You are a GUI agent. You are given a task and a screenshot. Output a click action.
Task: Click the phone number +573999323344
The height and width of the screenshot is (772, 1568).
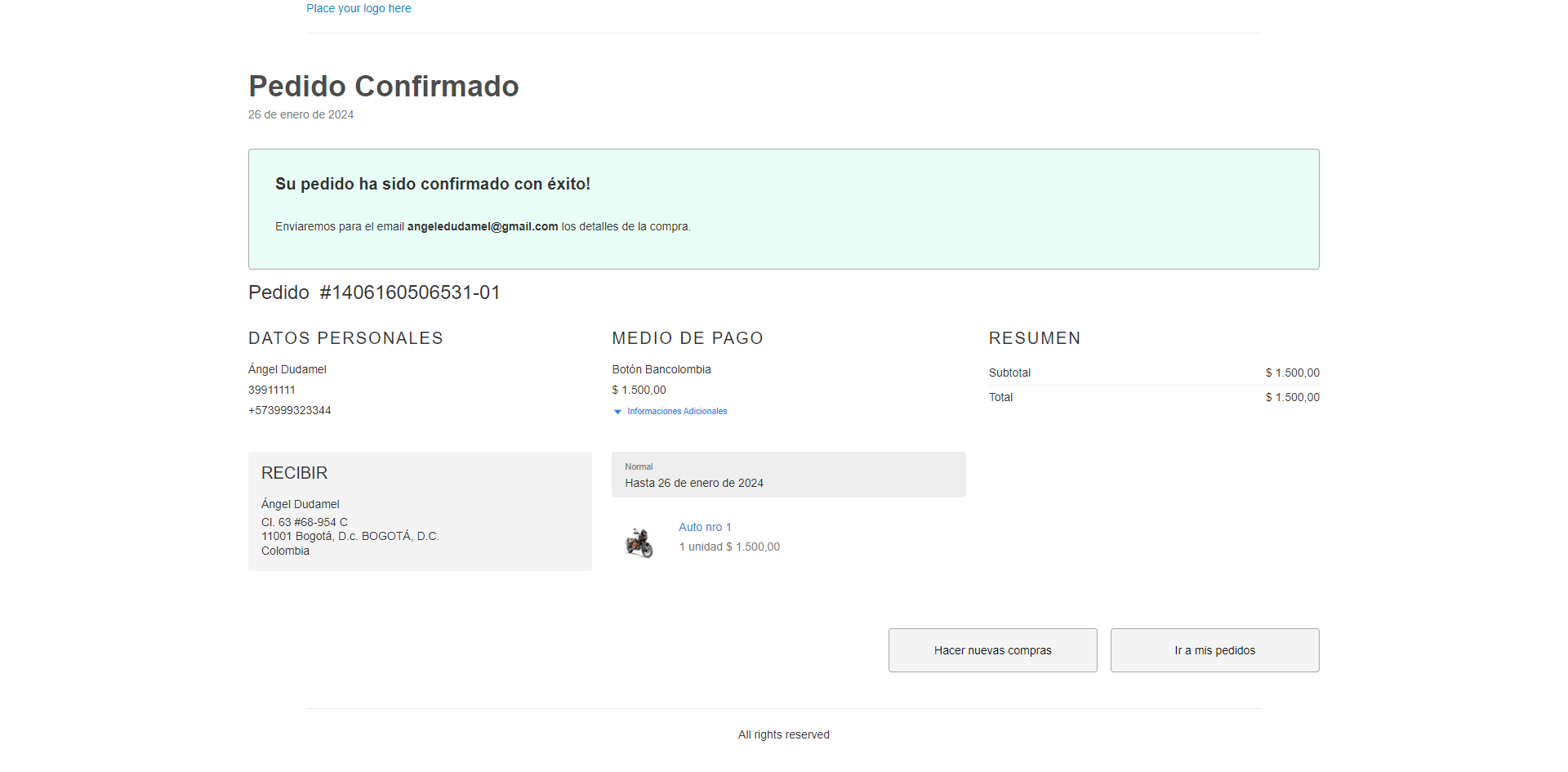click(289, 410)
